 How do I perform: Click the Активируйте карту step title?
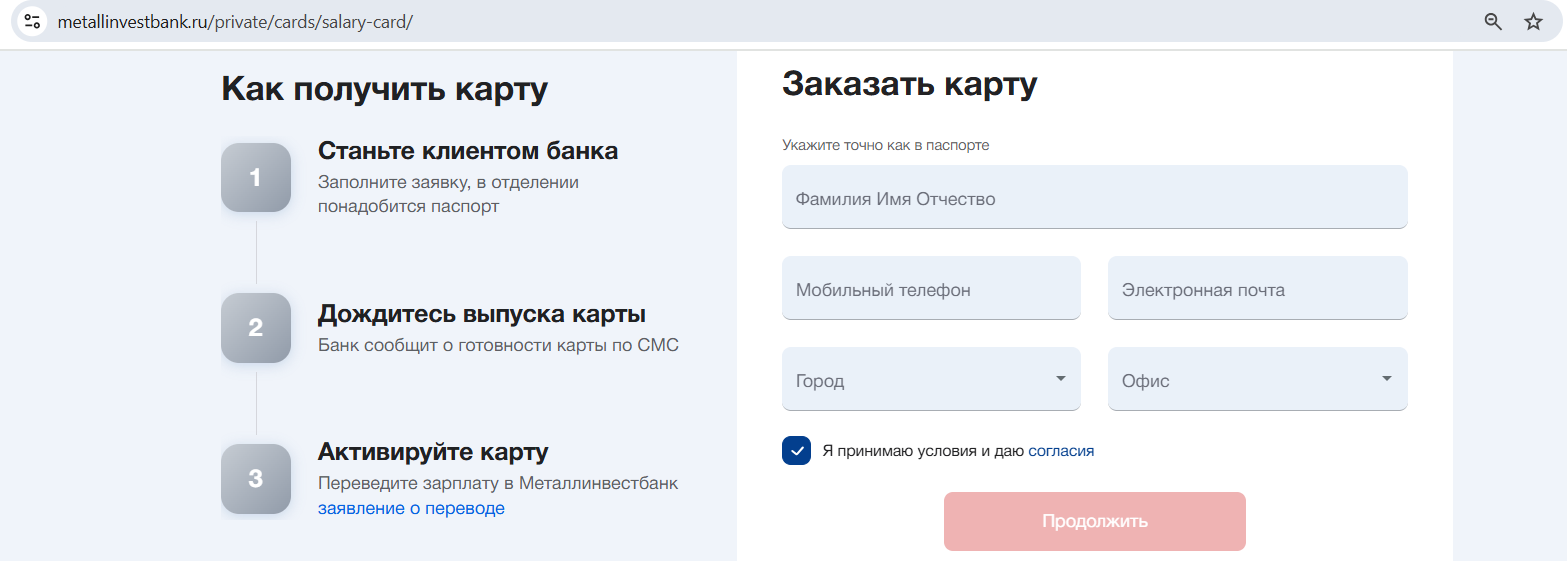point(432,452)
